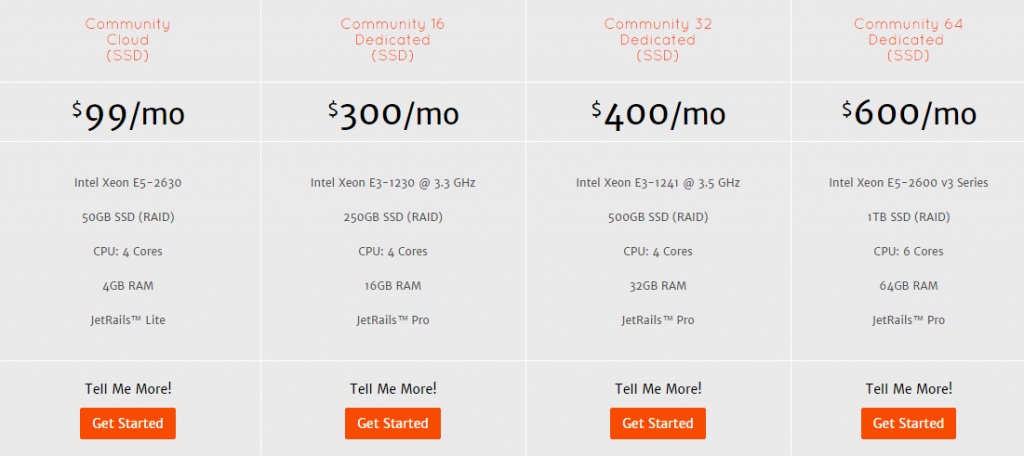Click Tell Me More under Community 16
The image size is (1024, 456).
393,389
